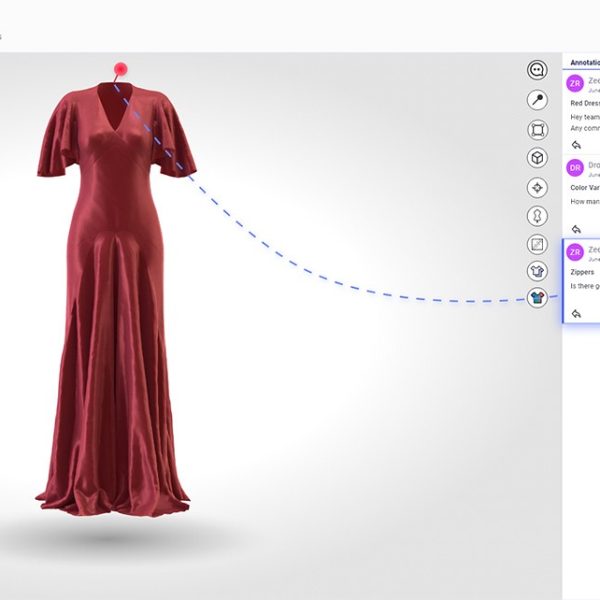Reply to the Red Dress comment
The height and width of the screenshot is (600, 600).
tap(575, 145)
